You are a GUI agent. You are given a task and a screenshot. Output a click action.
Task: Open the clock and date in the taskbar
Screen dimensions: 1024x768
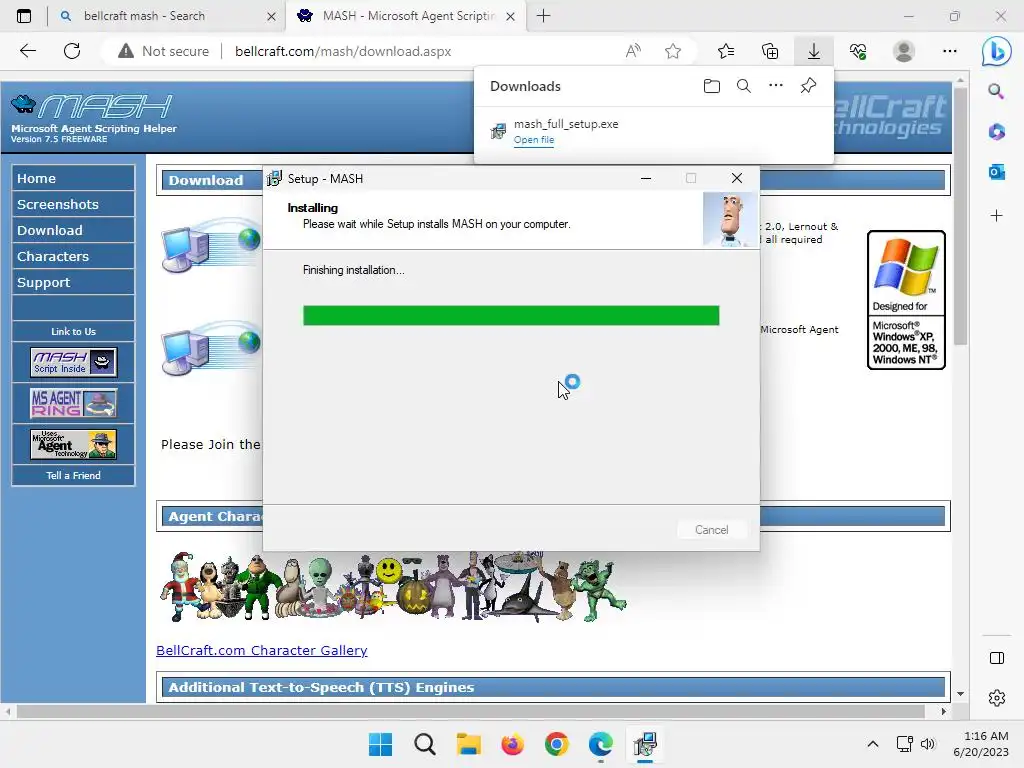point(980,744)
